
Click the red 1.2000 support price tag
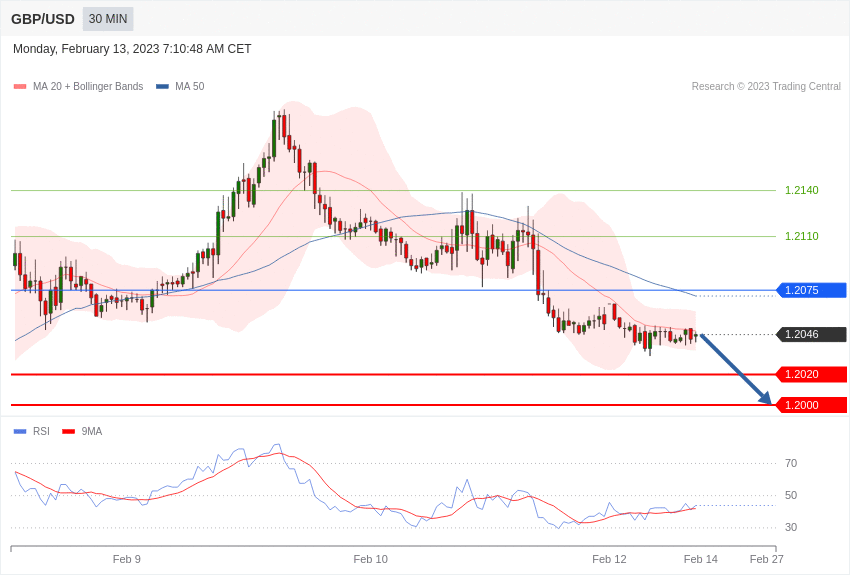pyautogui.click(x=812, y=405)
